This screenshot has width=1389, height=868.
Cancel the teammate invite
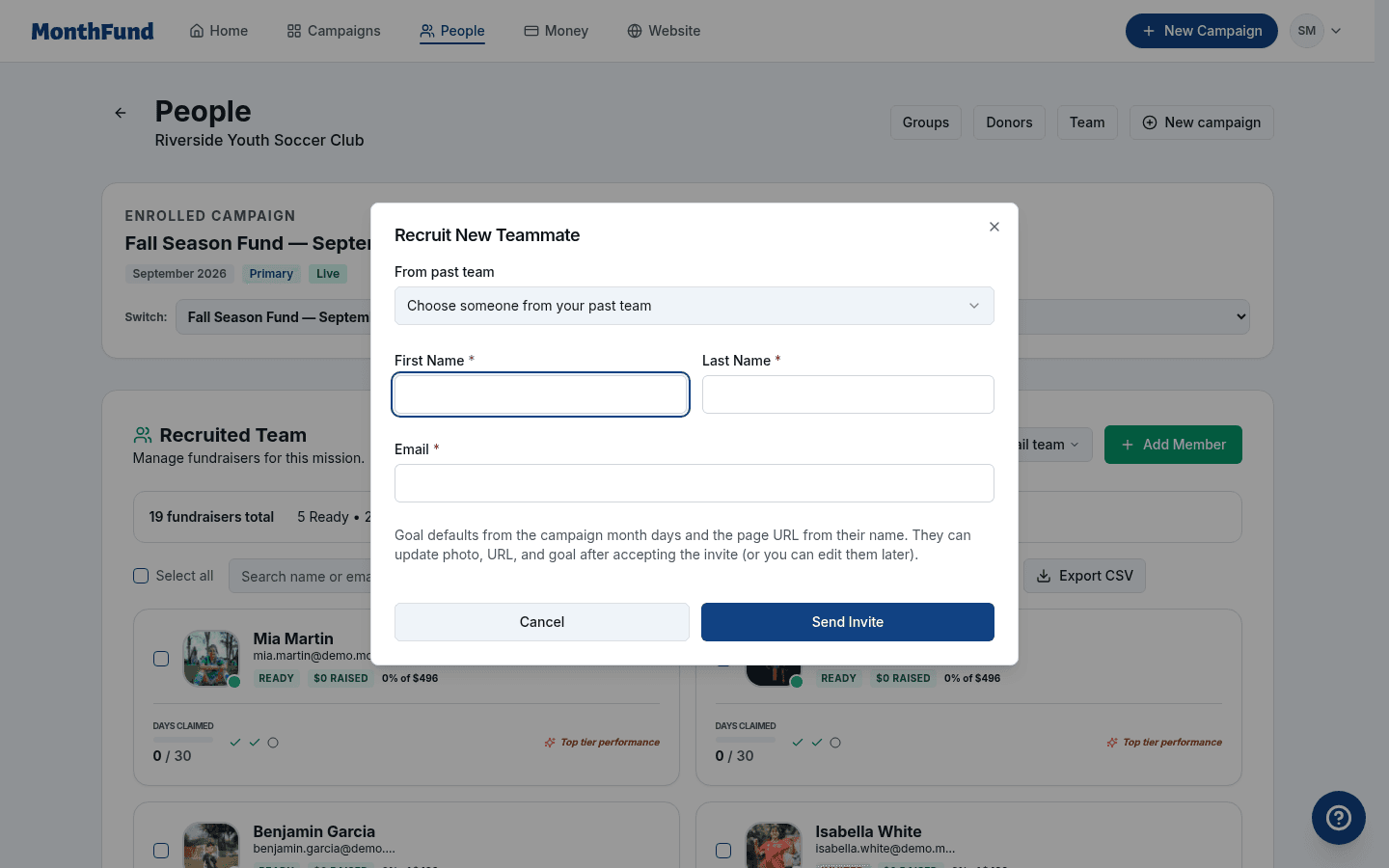[542, 622]
